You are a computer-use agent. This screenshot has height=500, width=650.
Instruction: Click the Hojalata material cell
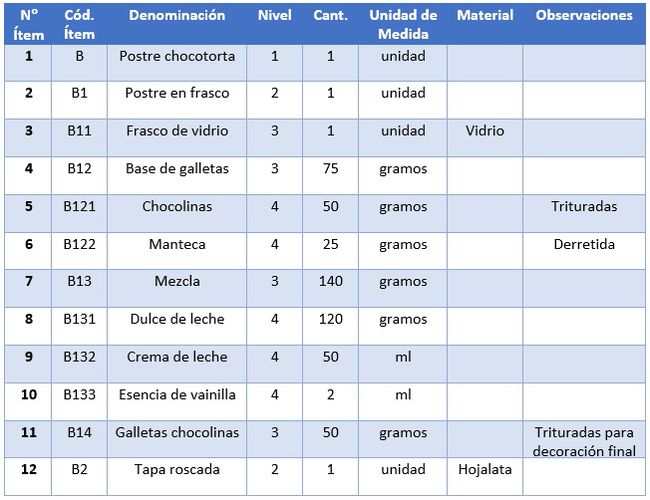(485, 477)
